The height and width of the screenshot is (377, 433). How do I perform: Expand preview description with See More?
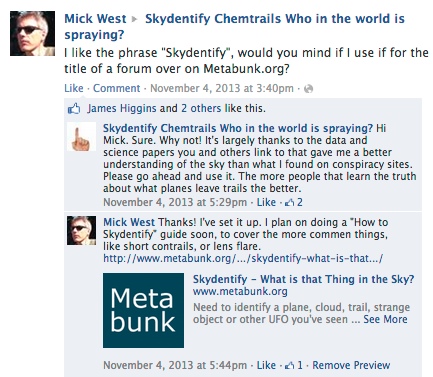pyautogui.click(x=385, y=319)
